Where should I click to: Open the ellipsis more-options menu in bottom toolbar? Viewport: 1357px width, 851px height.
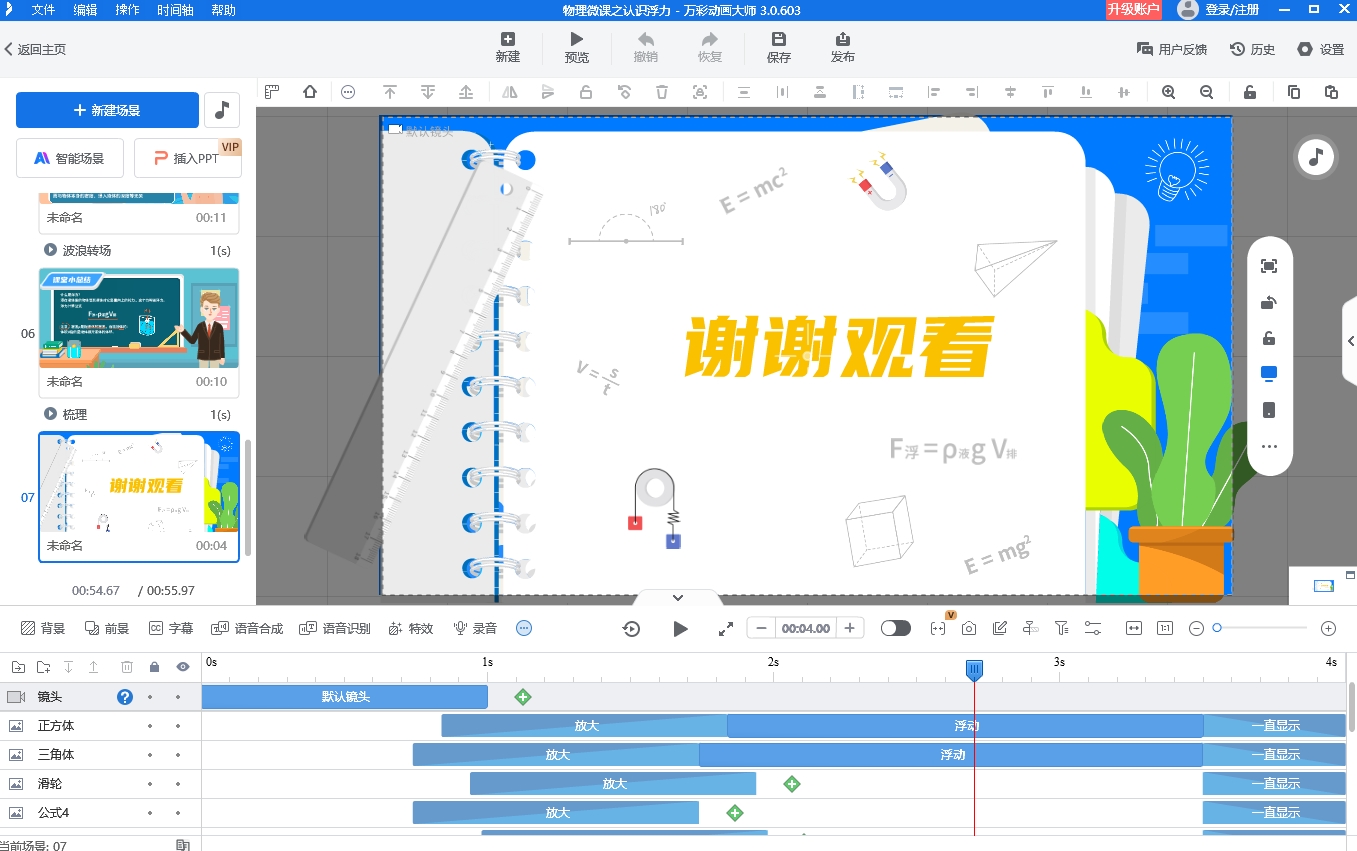524,628
